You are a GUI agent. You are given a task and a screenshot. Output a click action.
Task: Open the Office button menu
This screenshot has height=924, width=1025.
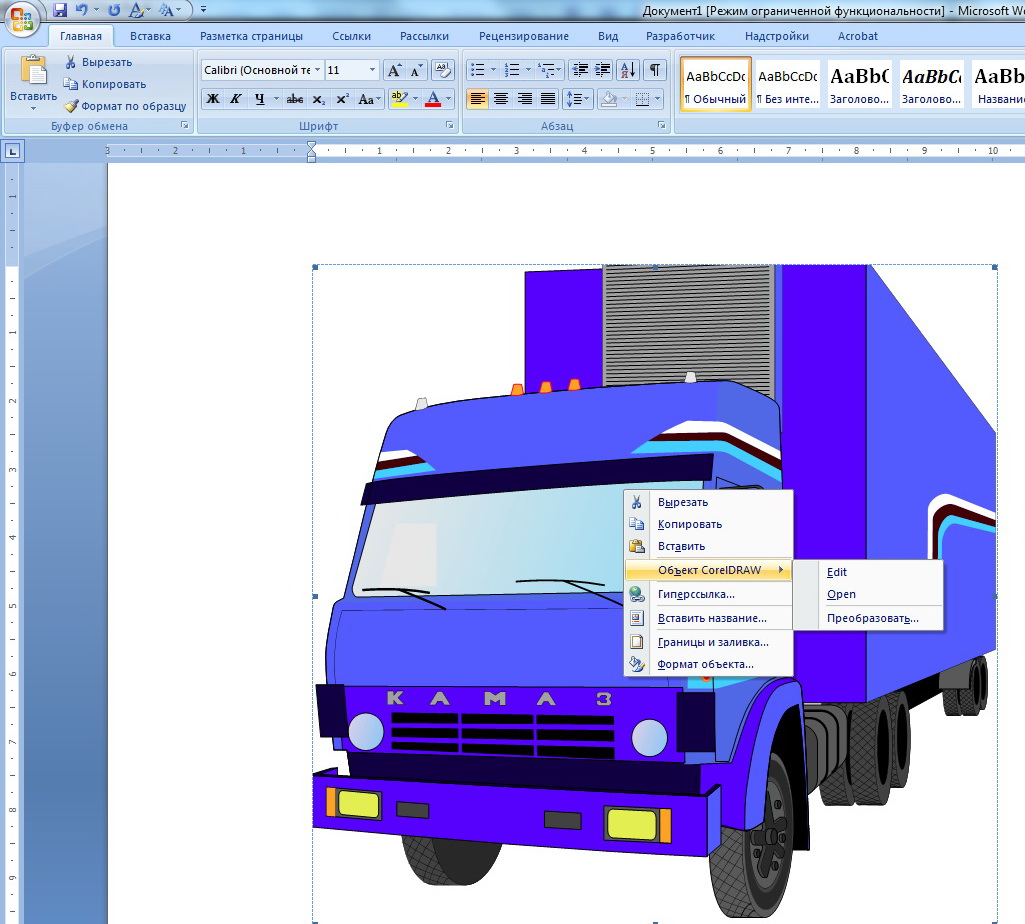pos(21,18)
